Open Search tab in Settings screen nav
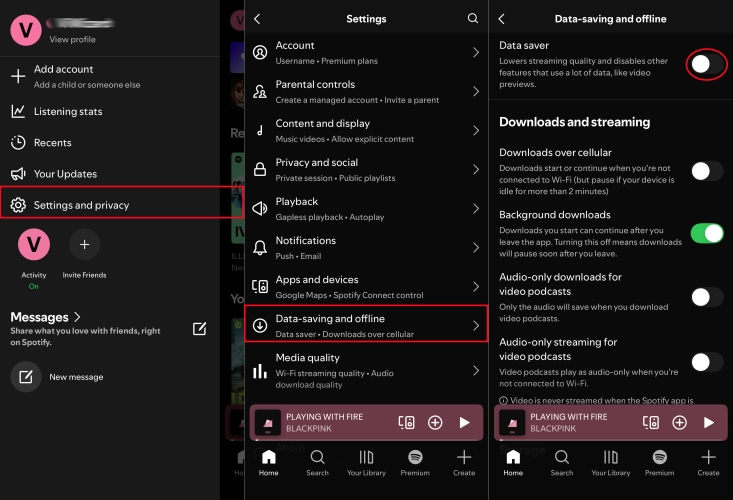Image resolution: width=733 pixels, height=500 pixels. 317,463
